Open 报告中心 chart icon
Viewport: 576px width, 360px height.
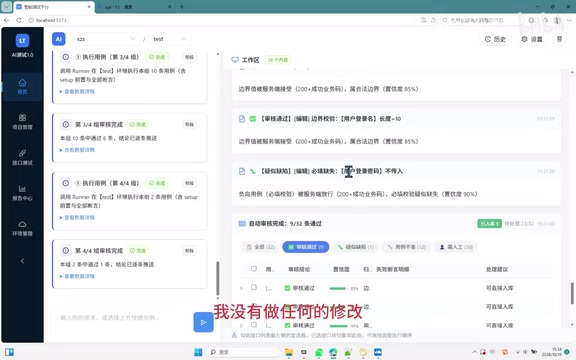(22, 193)
